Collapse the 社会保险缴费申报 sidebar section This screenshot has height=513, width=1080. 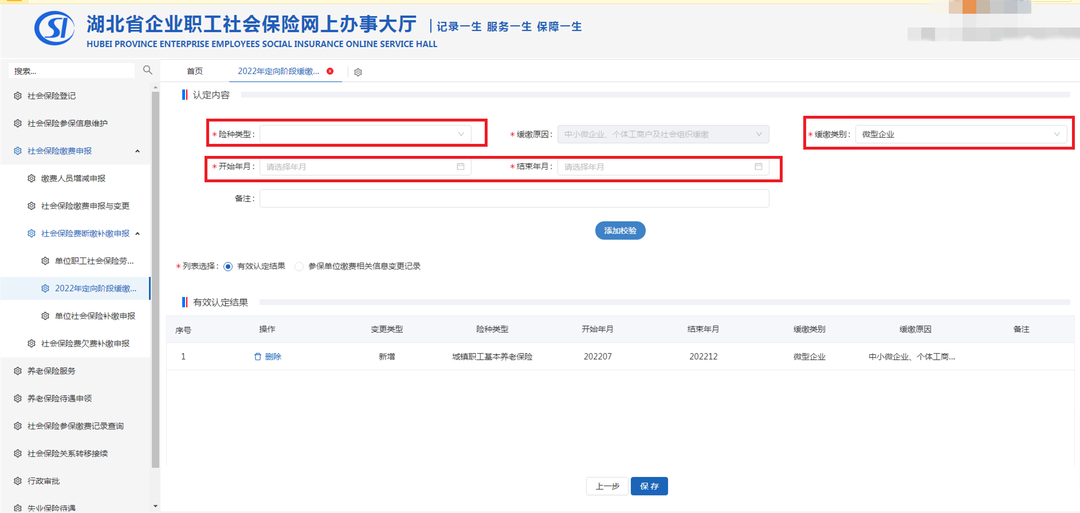pos(137,151)
